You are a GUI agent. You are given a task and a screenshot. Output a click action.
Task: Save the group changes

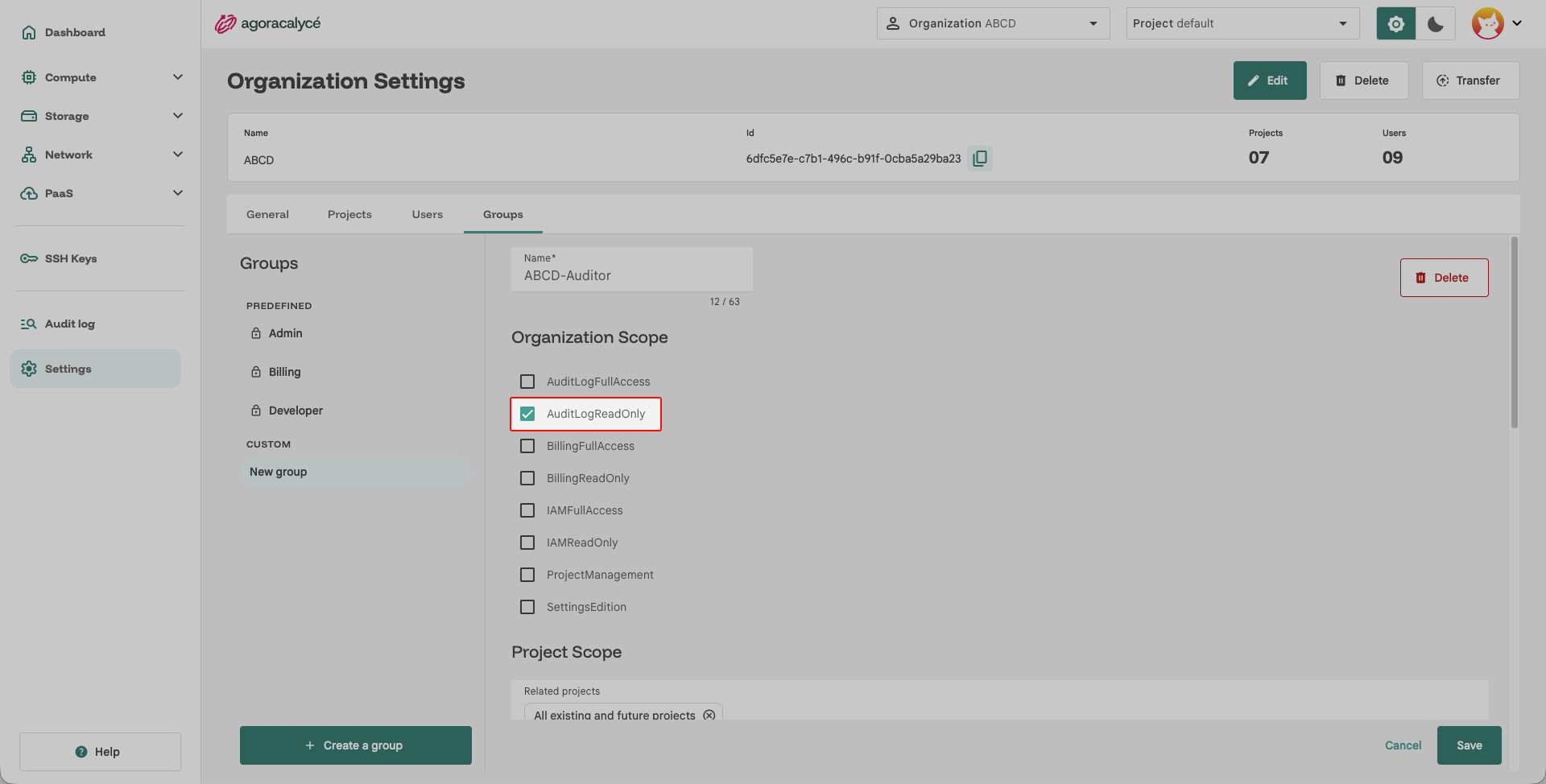click(x=1470, y=745)
